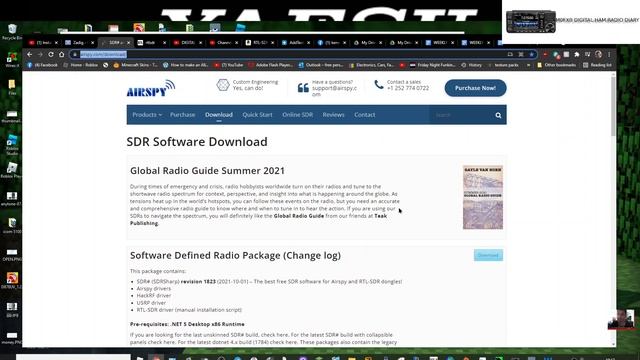This screenshot has height=360, width=640.
Task: Click the Airspy site search field
Action: point(461,115)
